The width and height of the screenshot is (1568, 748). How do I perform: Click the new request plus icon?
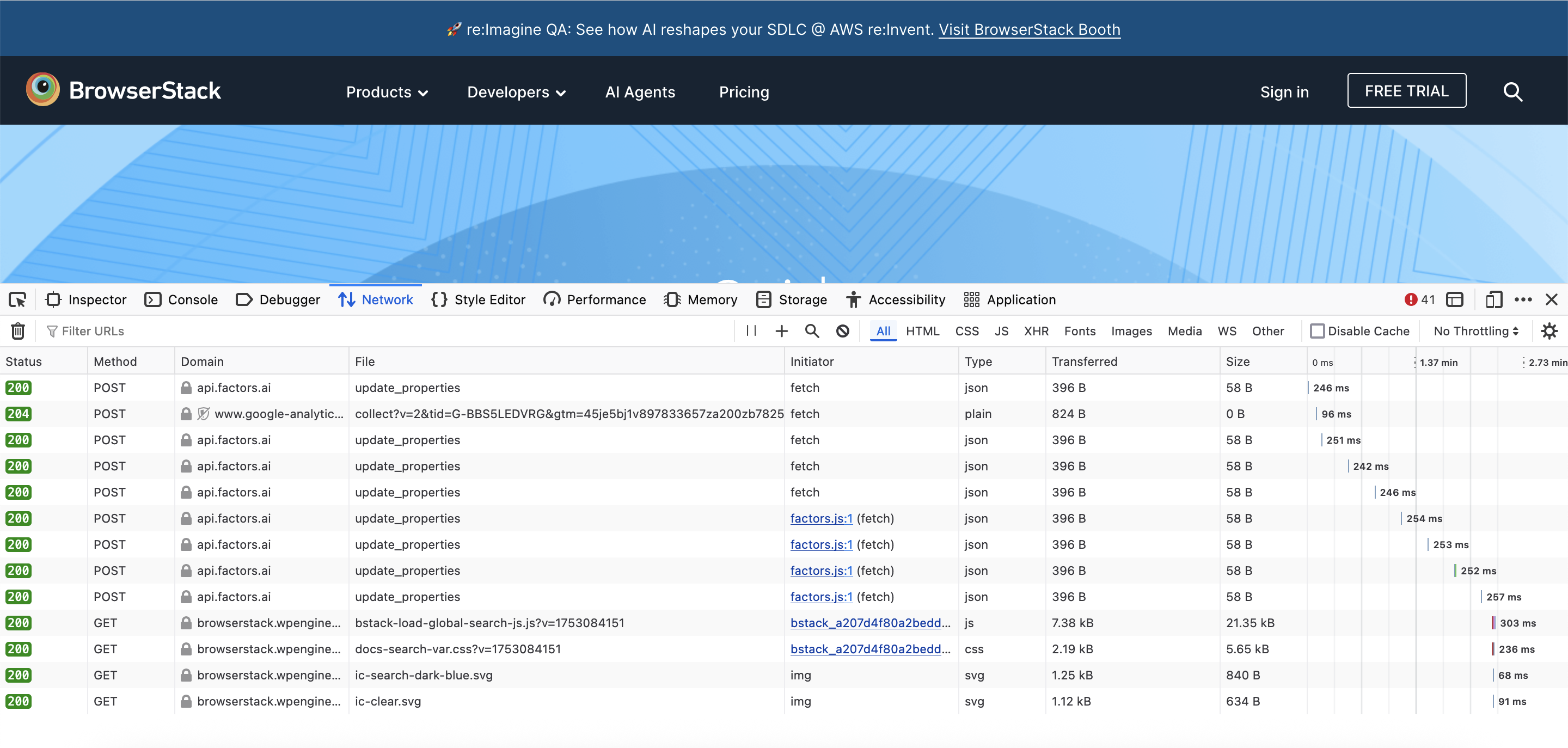(x=781, y=330)
